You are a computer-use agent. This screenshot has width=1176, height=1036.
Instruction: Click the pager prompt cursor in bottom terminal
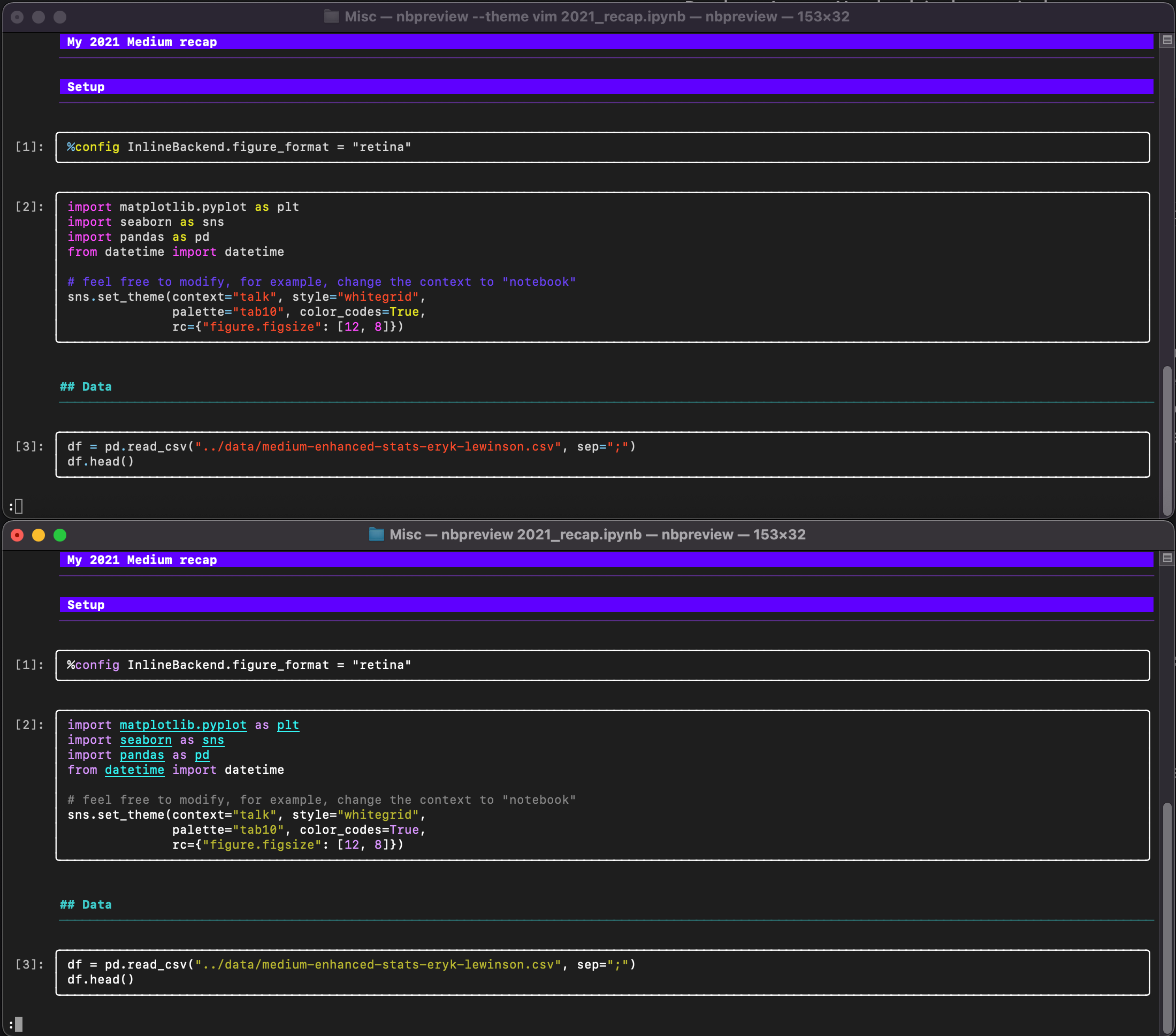pyautogui.click(x=18, y=1024)
